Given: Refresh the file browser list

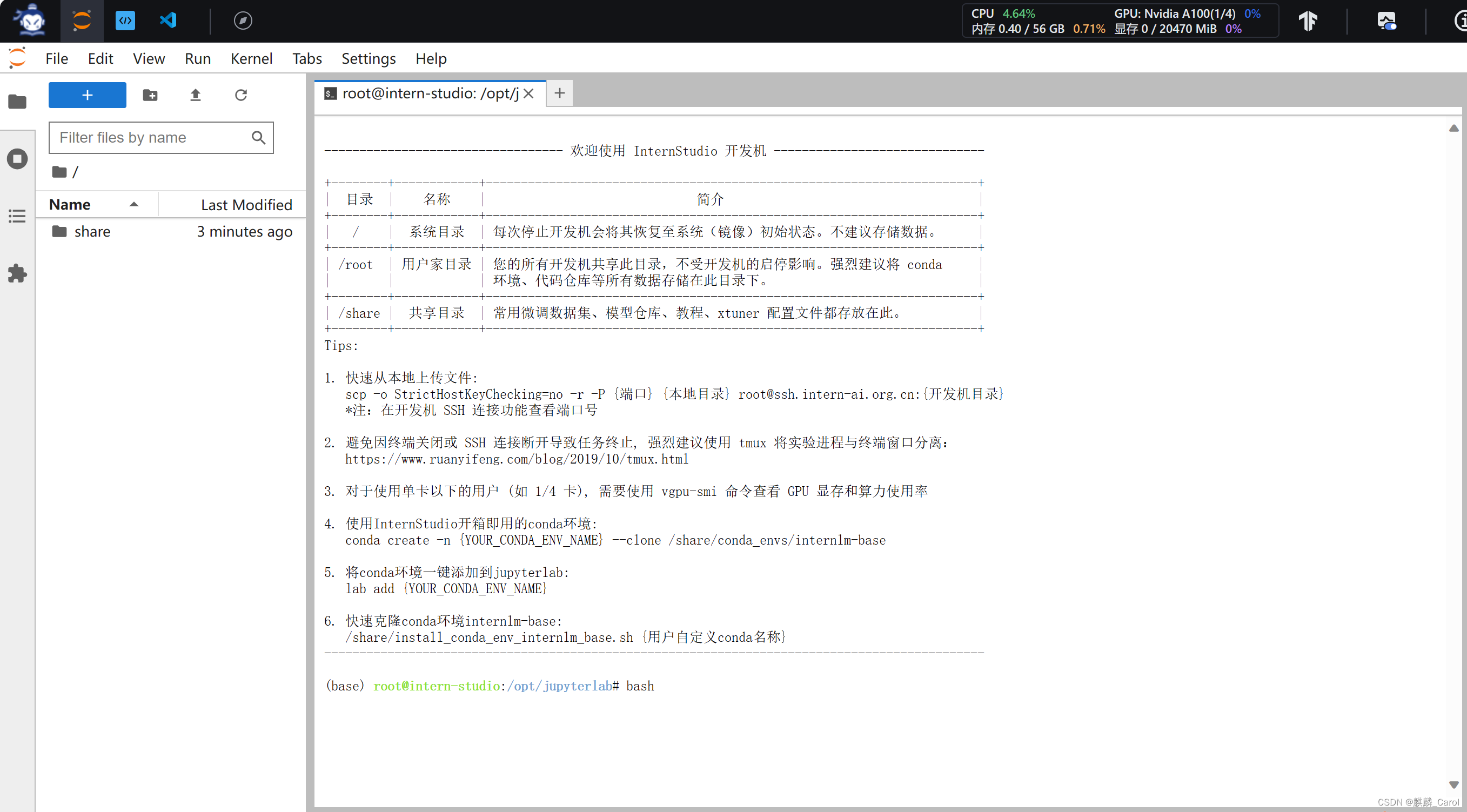Looking at the screenshot, I should [241, 95].
